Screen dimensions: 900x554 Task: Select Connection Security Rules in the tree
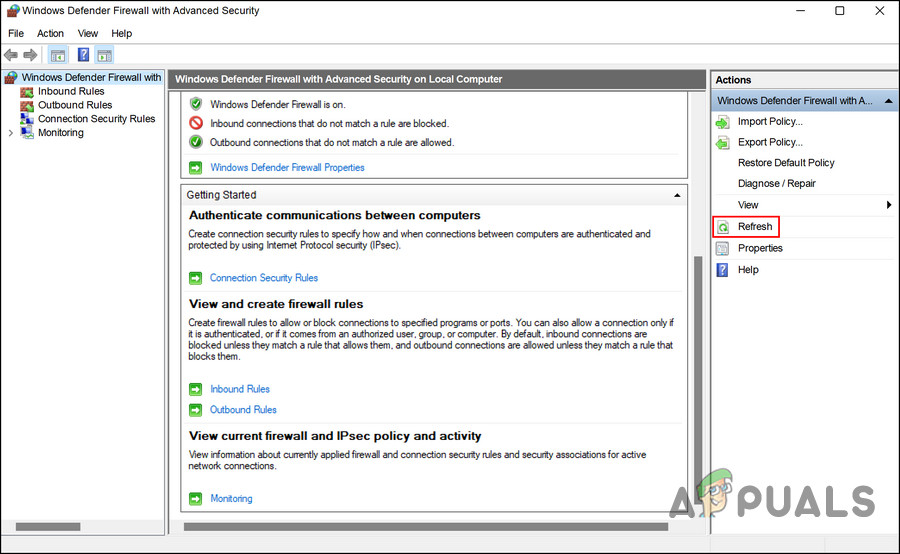(96, 119)
